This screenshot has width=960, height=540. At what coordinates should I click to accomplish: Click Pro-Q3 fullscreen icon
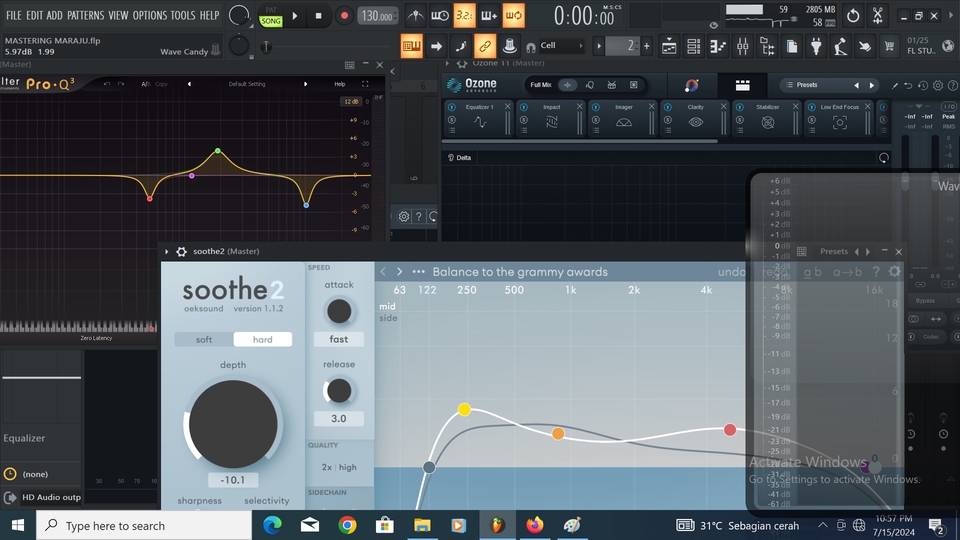[x=365, y=84]
